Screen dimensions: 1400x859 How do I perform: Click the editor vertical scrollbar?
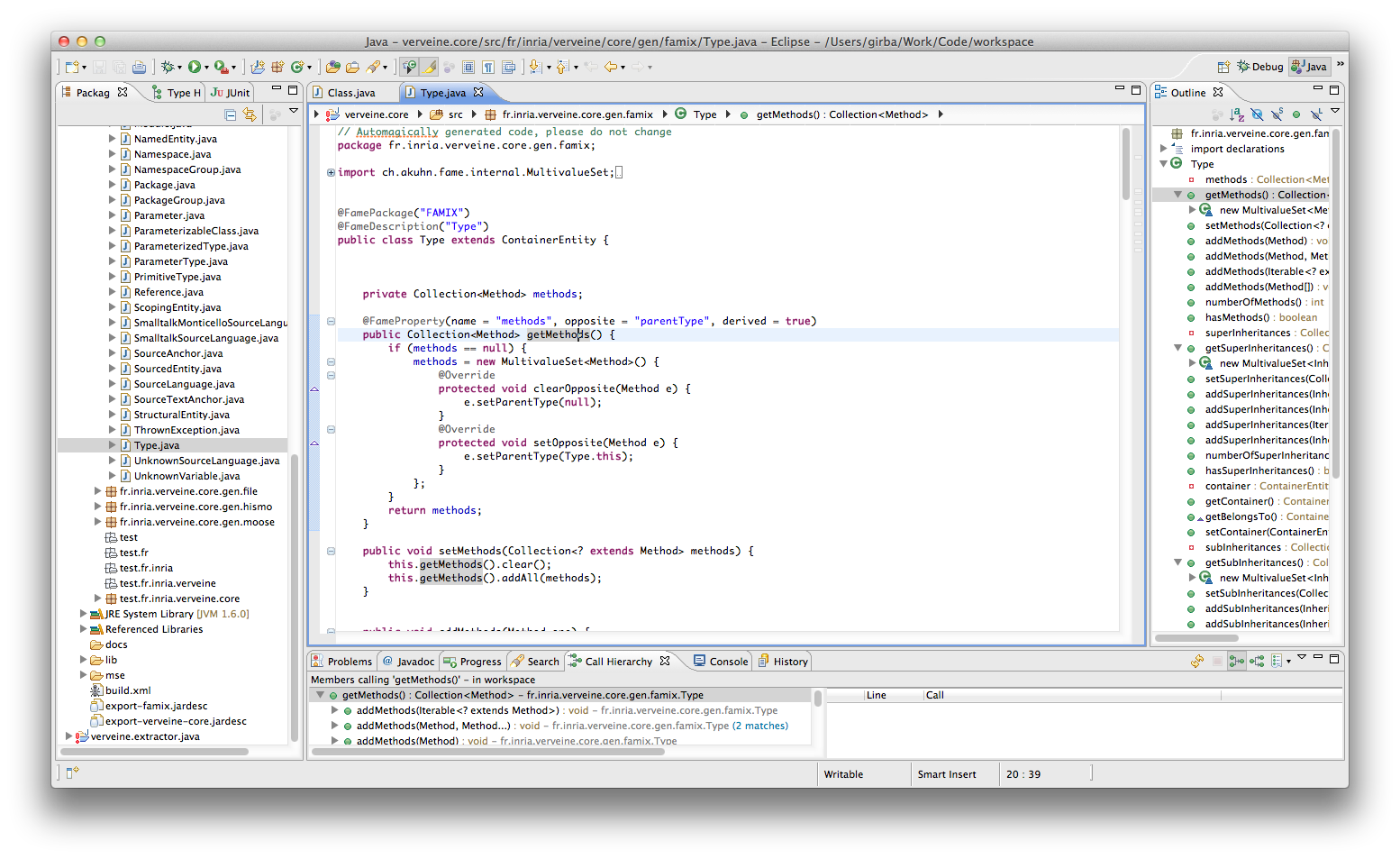1126,163
